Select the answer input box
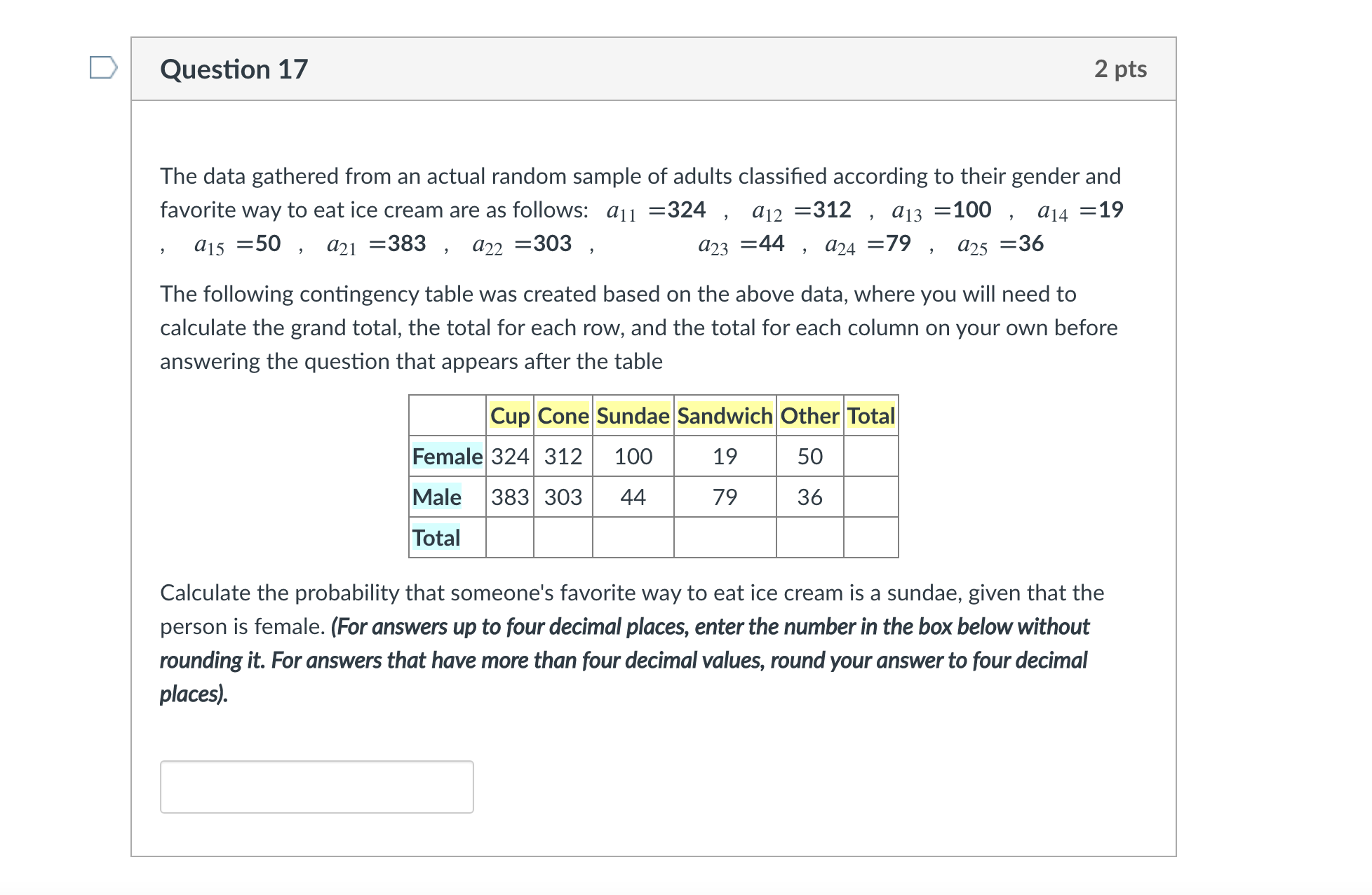The width and height of the screenshot is (1372, 895). coord(317,787)
